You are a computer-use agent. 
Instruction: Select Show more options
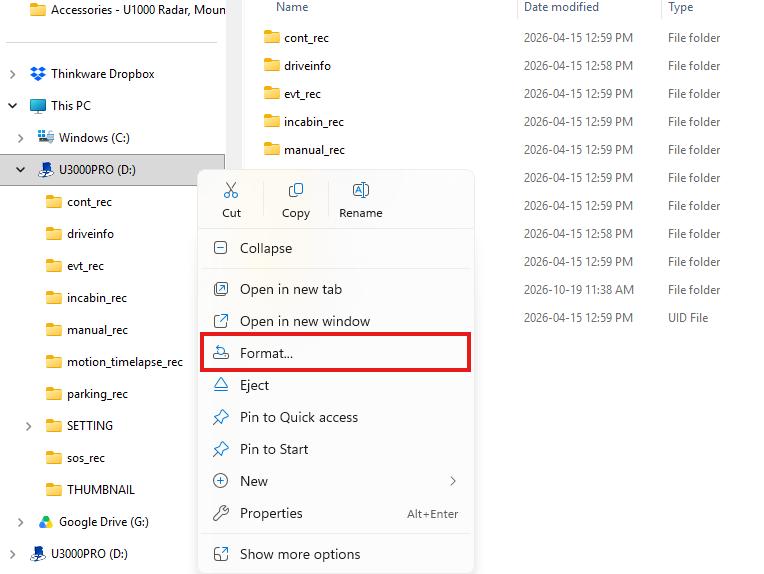(x=336, y=554)
